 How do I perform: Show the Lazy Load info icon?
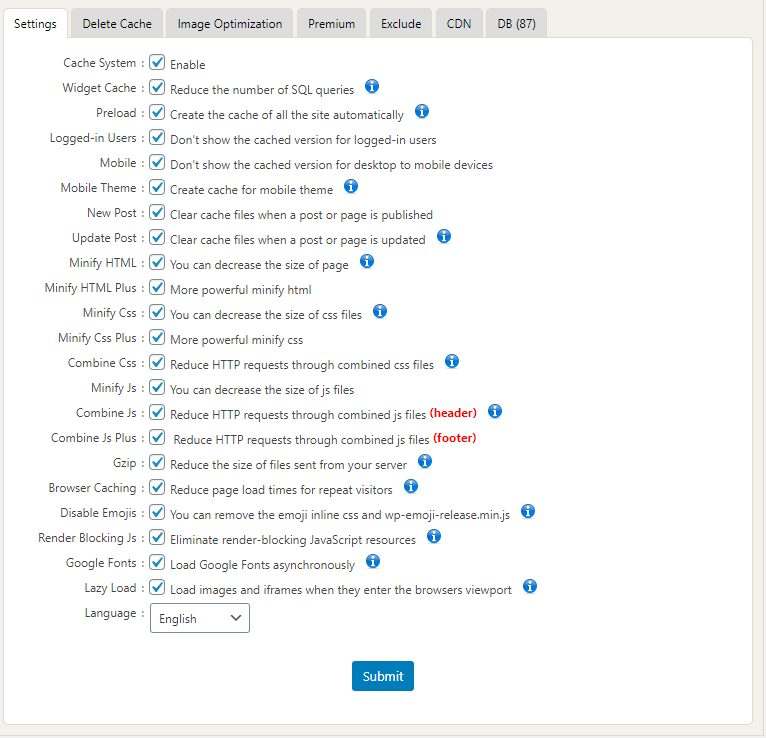click(x=530, y=586)
